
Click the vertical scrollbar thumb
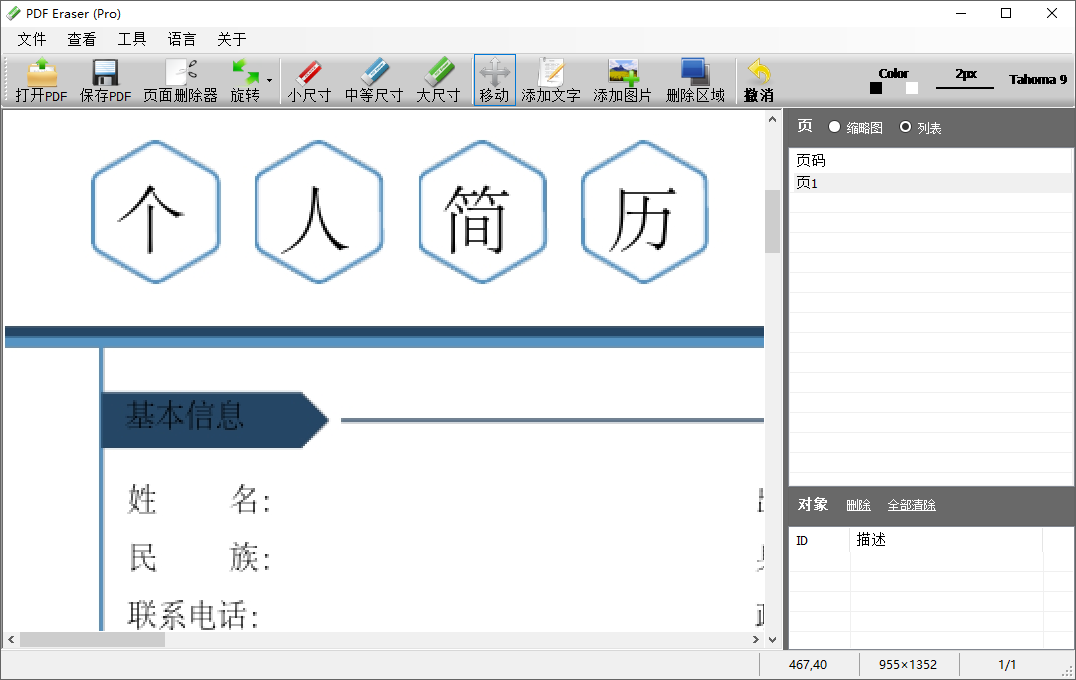pos(772,222)
